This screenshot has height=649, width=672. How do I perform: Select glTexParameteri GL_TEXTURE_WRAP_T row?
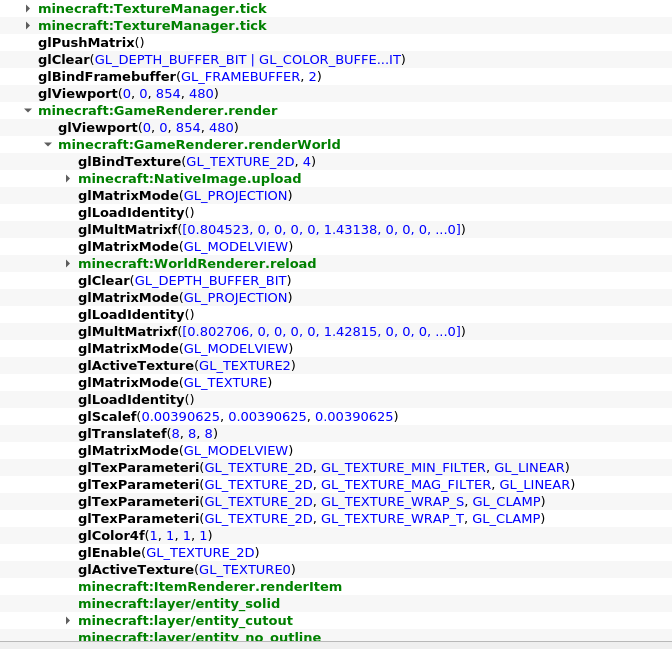pyautogui.click(x=336, y=518)
